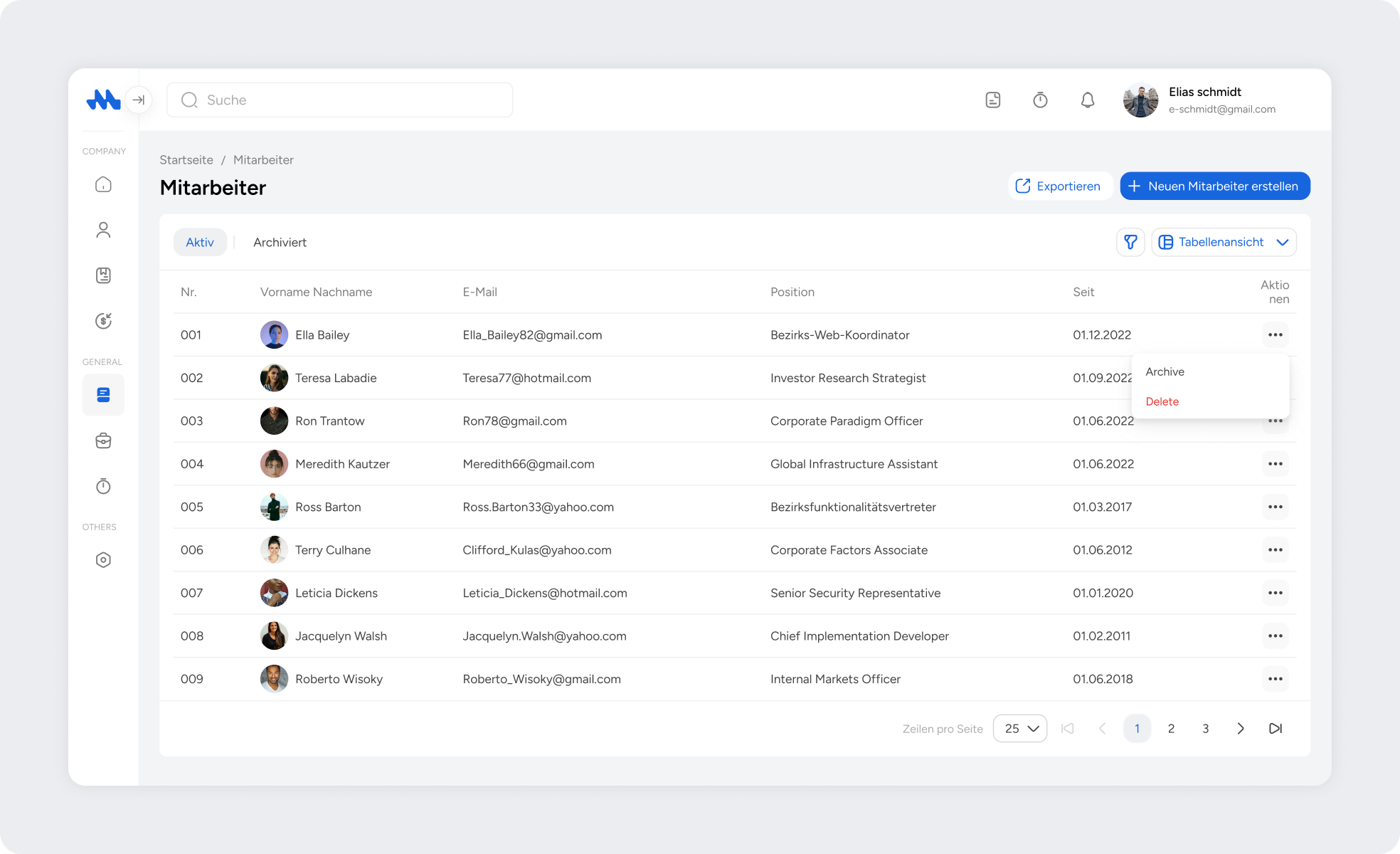This screenshot has height=854, width=1400.
Task: Expand the sidebar with arrow toggle
Action: click(x=139, y=100)
